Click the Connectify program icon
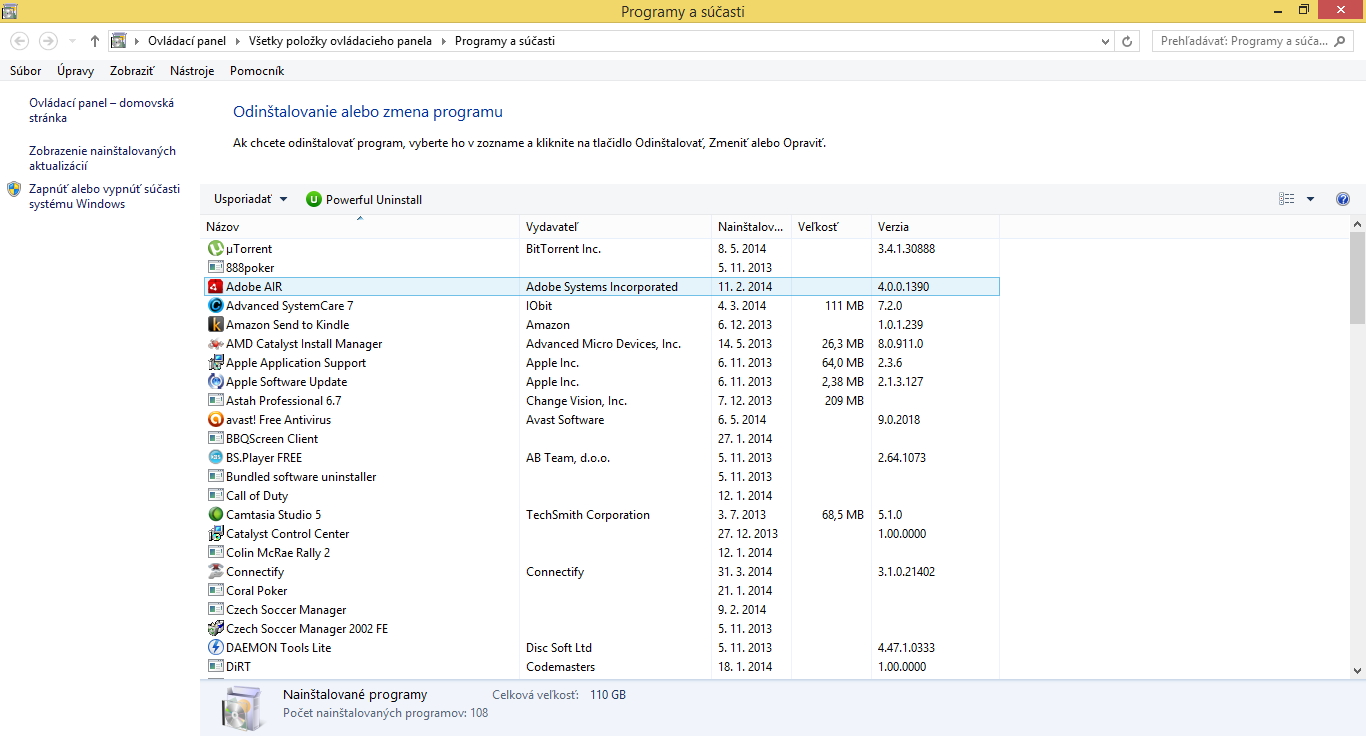This screenshot has width=1366, height=736. [215, 571]
